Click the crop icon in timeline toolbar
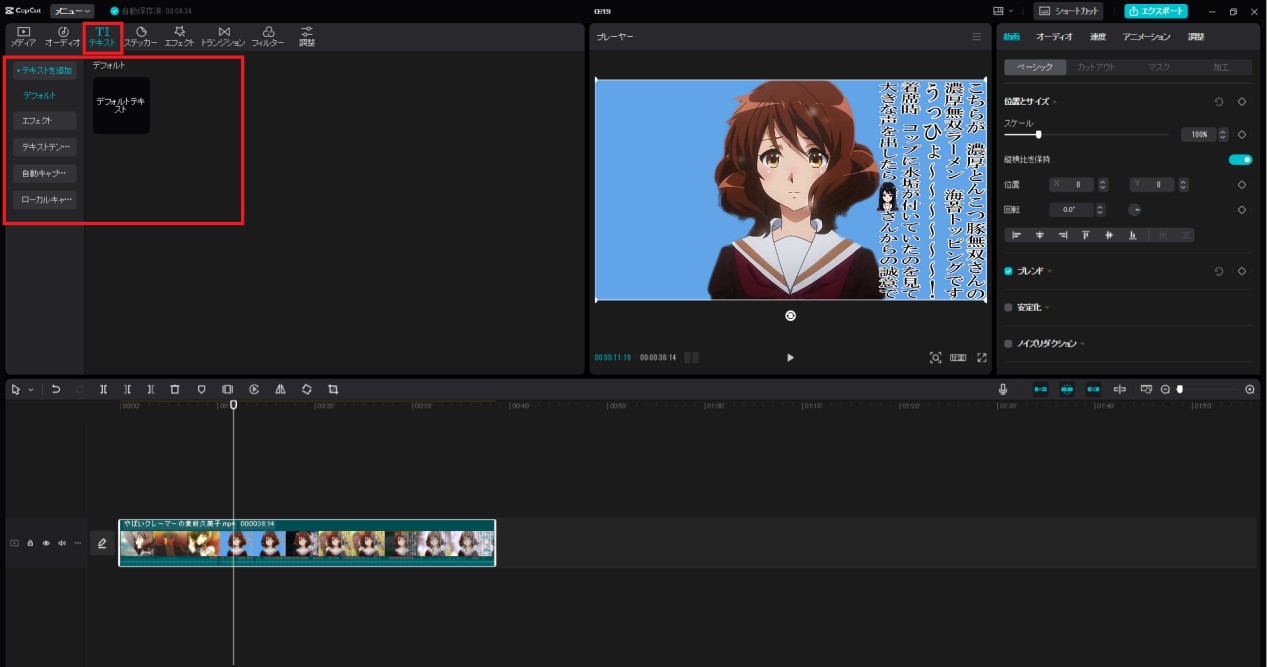 333,389
